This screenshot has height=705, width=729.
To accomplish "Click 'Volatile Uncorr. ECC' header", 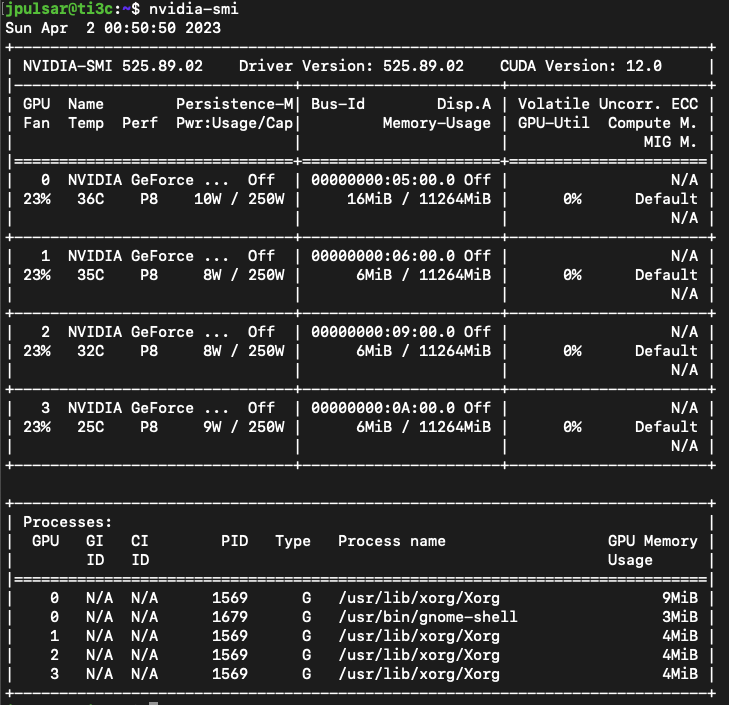I will (x=608, y=104).
